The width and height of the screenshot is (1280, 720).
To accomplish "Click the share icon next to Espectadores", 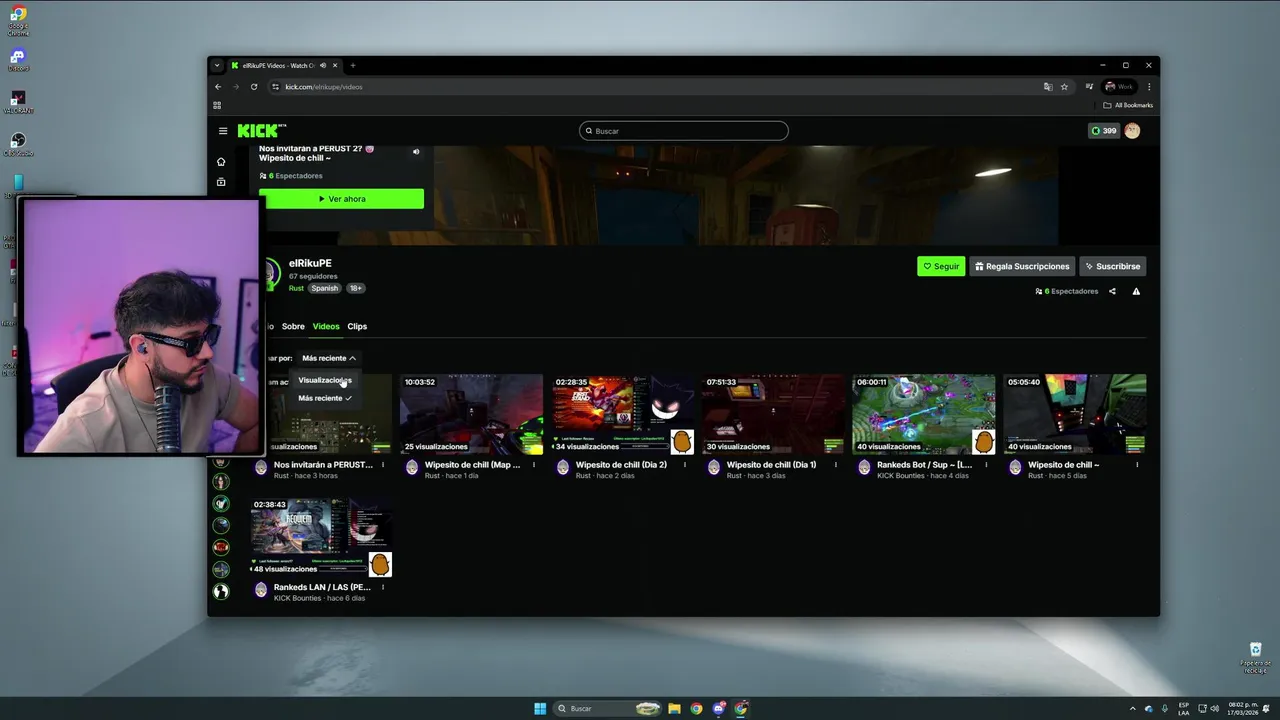I will click(1112, 291).
